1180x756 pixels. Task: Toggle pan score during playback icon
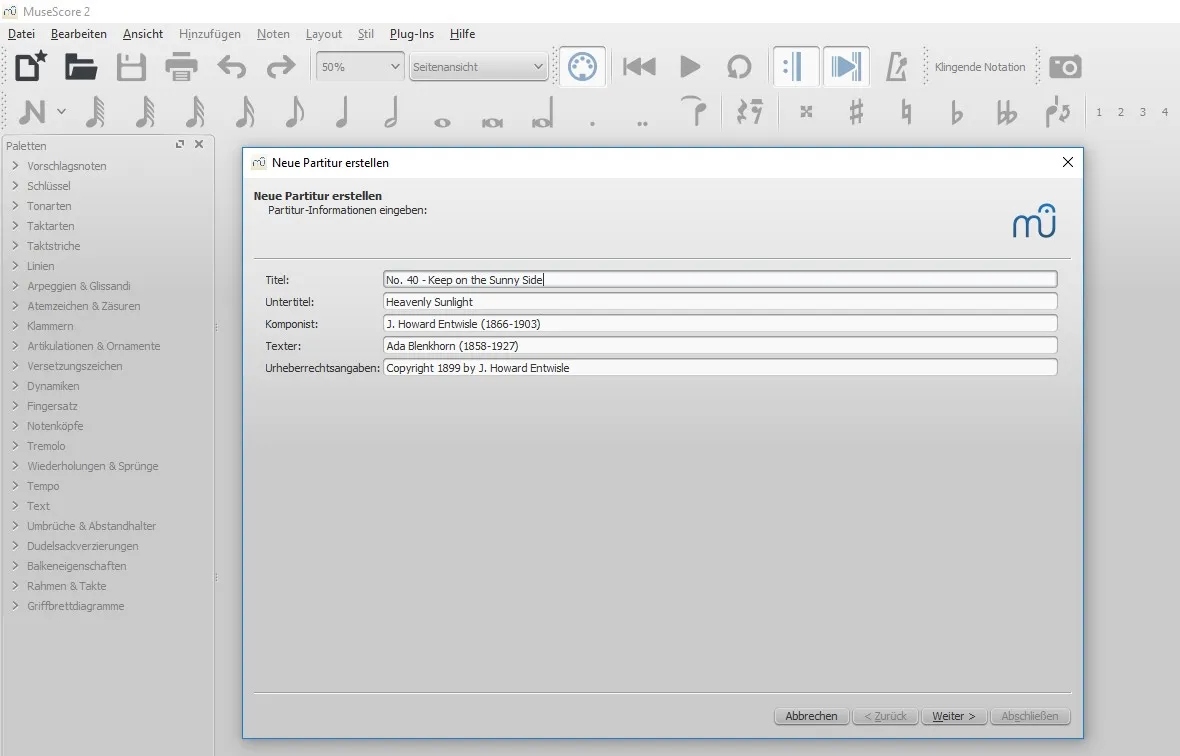pos(846,67)
